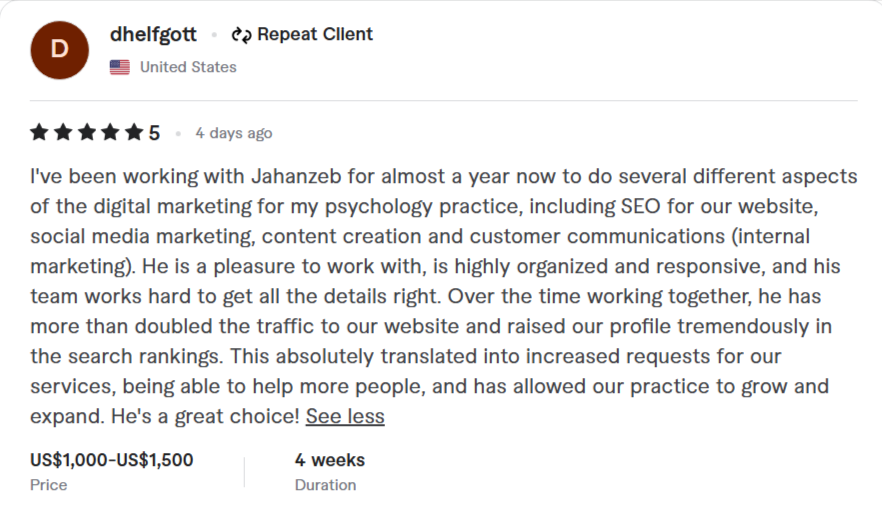
Task: Click the United States country text
Action: coord(188,67)
